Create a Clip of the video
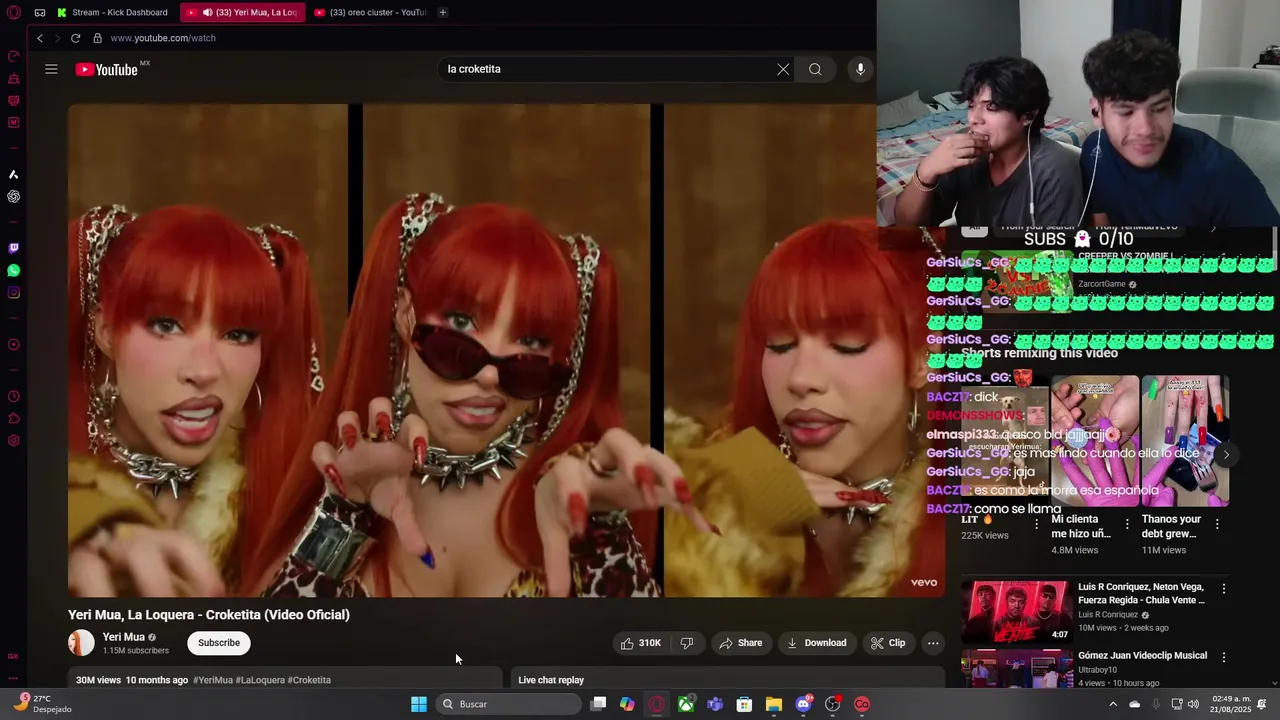The height and width of the screenshot is (720, 1280). 888,643
